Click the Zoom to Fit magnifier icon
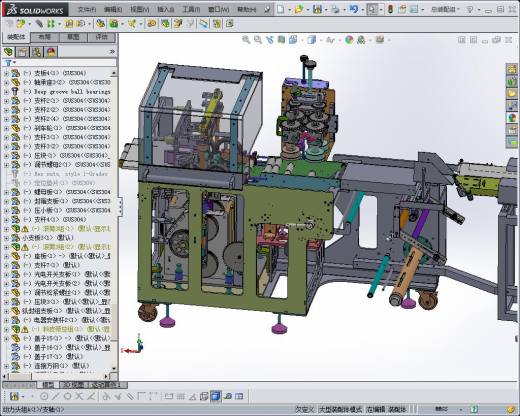The image size is (520, 416). point(246,40)
